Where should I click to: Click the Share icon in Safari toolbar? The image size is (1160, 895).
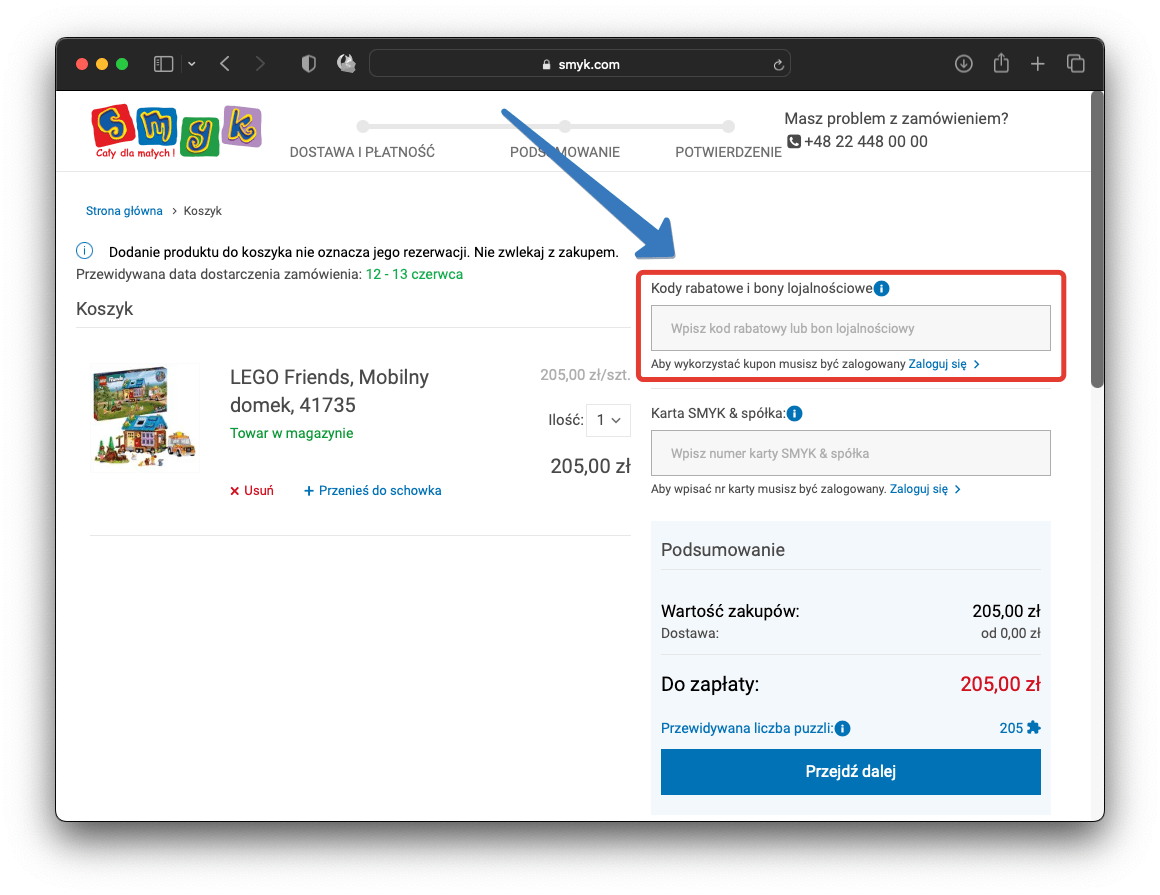point(1001,64)
